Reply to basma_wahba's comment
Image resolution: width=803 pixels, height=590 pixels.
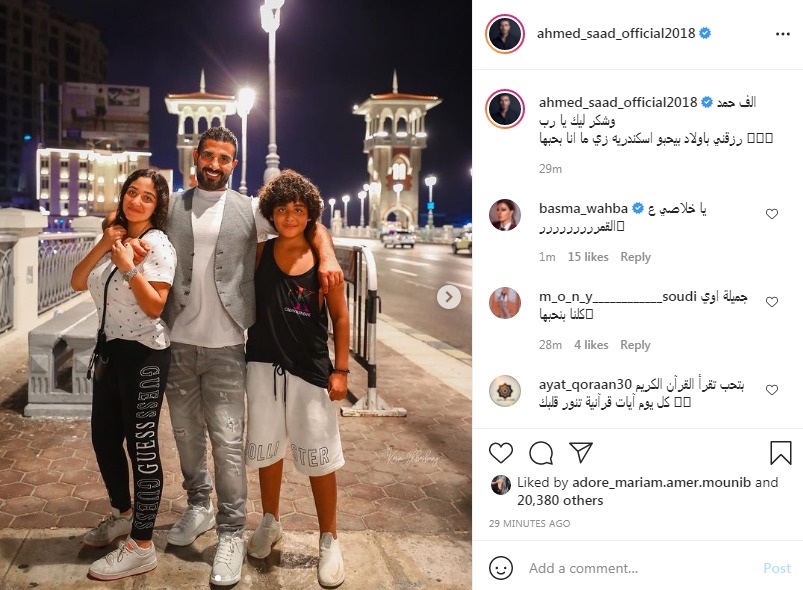point(635,257)
